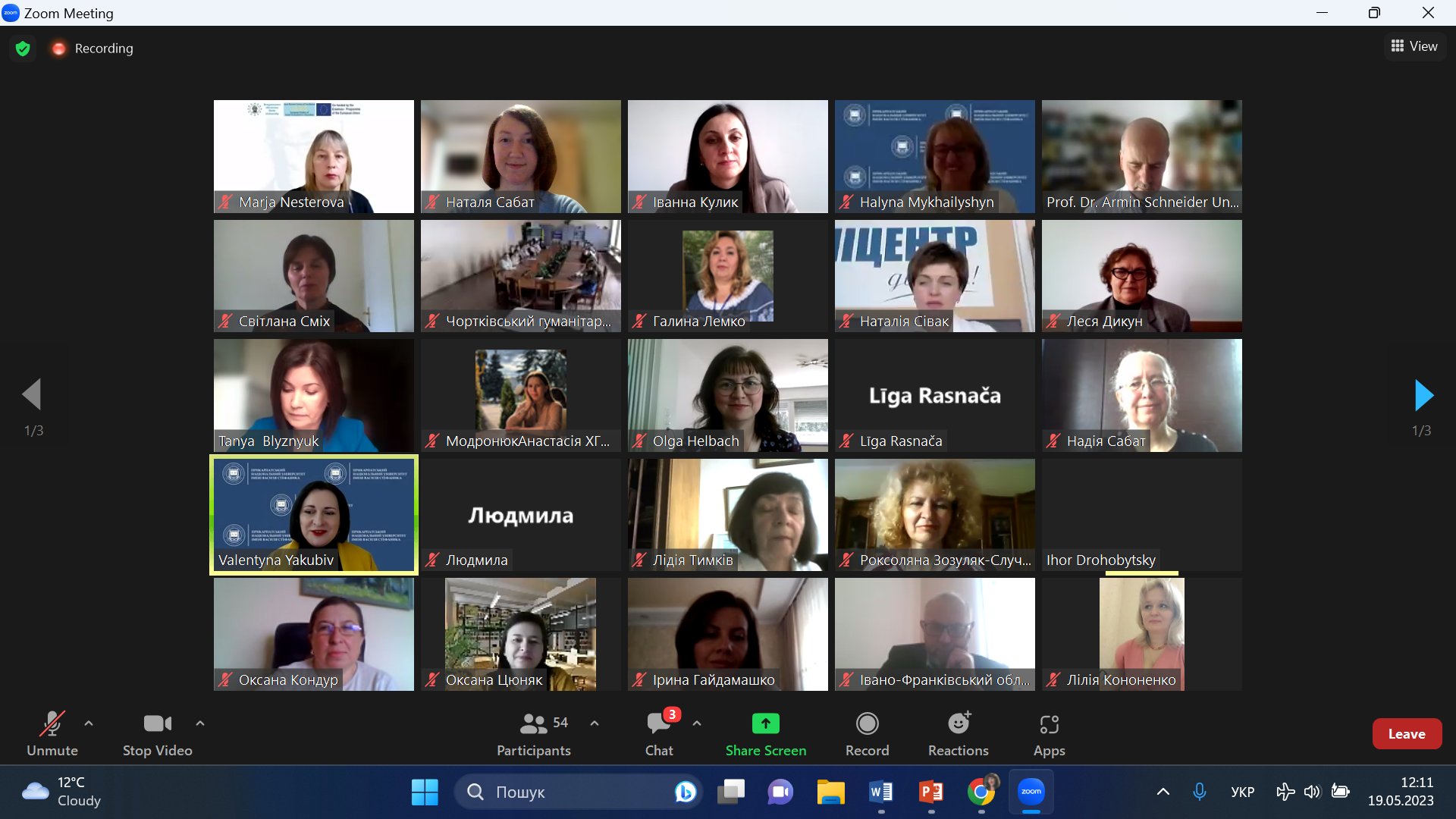Click the Share Screen icon
This screenshot has width=1456, height=819.
(765, 723)
